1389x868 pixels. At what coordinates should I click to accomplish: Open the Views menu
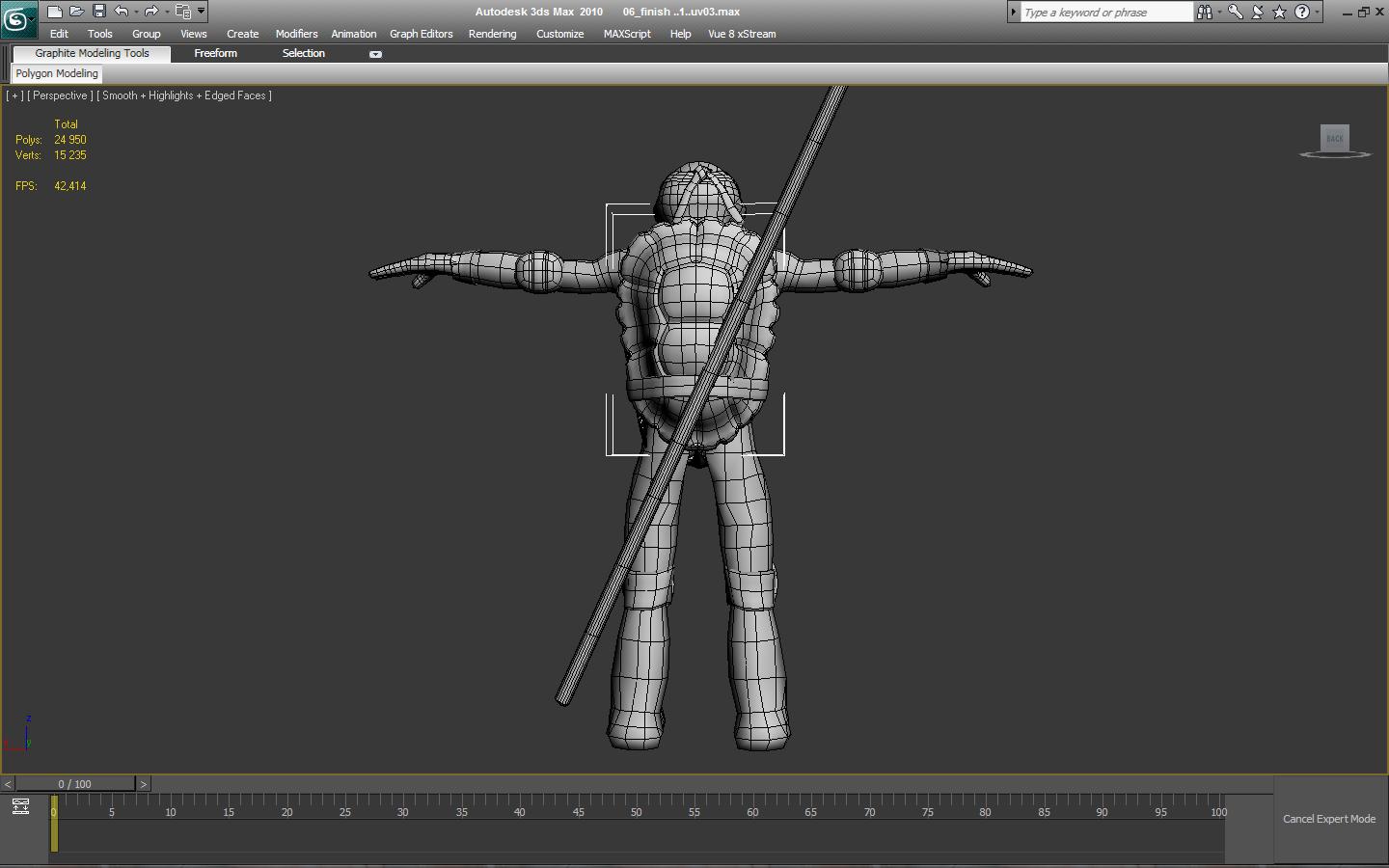click(193, 34)
